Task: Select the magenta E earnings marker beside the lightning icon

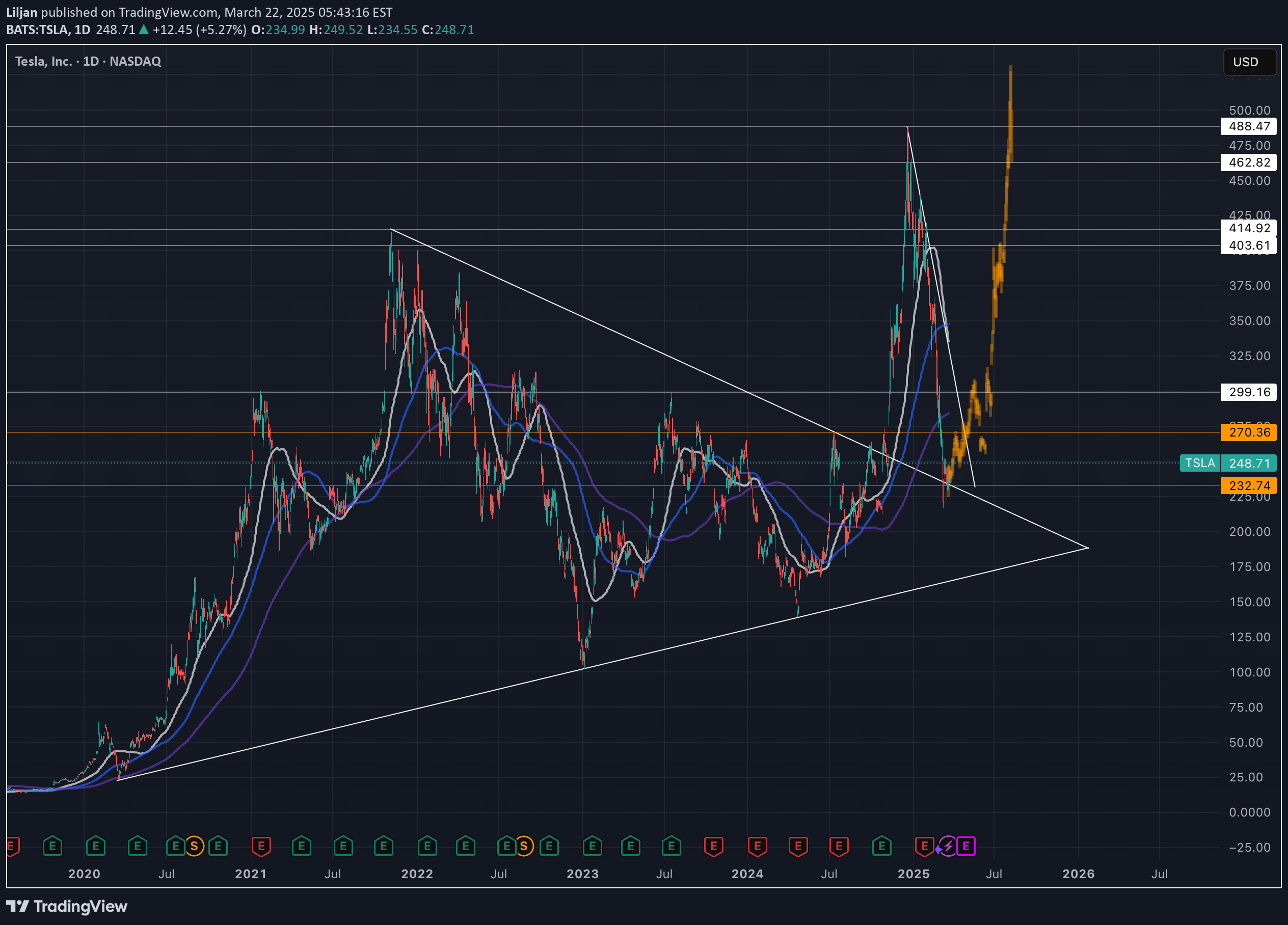Action: coord(966,846)
